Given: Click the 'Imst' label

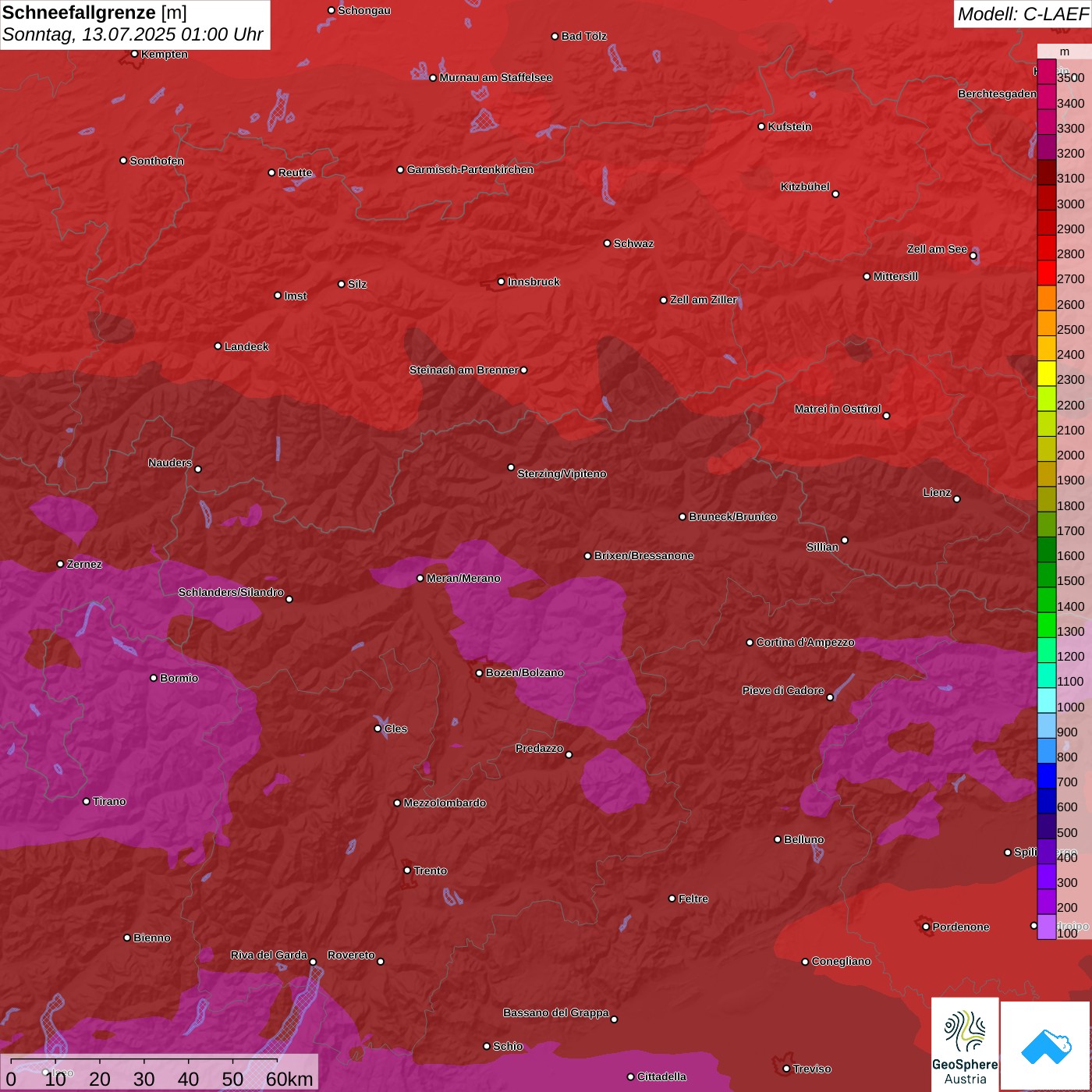Looking at the screenshot, I should pyautogui.click(x=296, y=296).
